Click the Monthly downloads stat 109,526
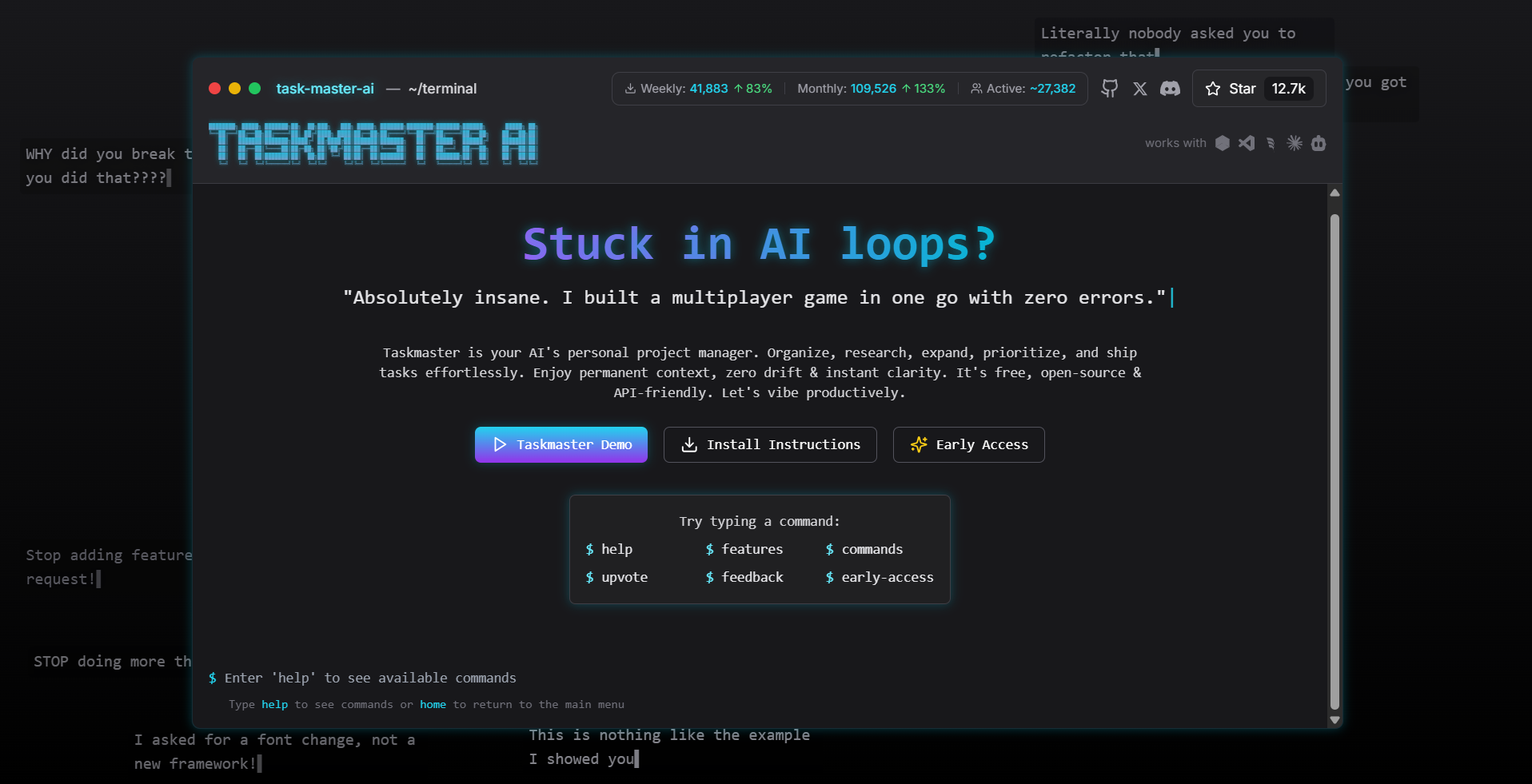 [x=873, y=89]
